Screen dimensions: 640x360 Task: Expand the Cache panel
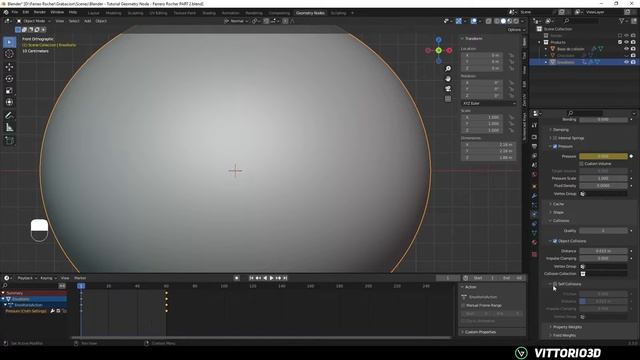(558, 204)
